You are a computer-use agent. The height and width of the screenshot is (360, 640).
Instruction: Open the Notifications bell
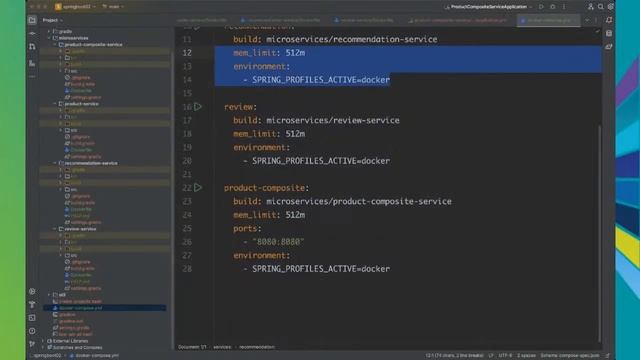click(609, 20)
